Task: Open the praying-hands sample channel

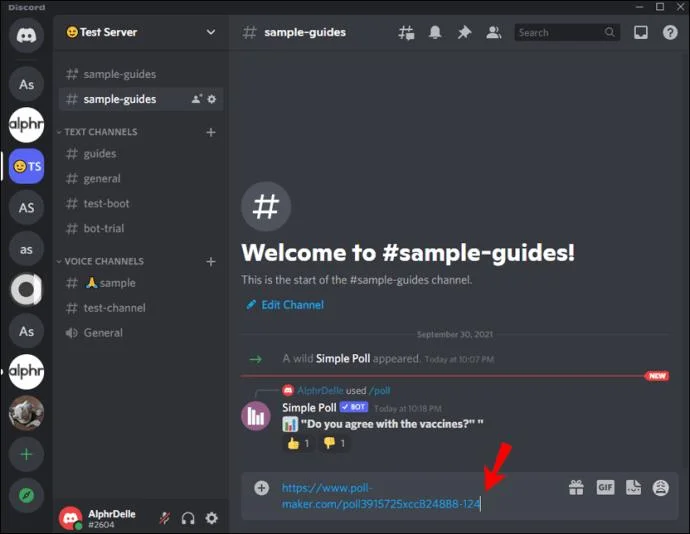Action: [140, 283]
